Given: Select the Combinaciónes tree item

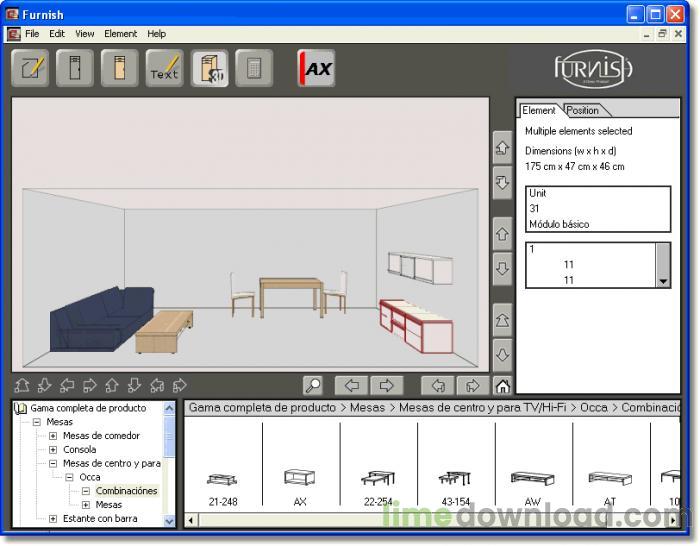Looking at the screenshot, I should (126, 491).
